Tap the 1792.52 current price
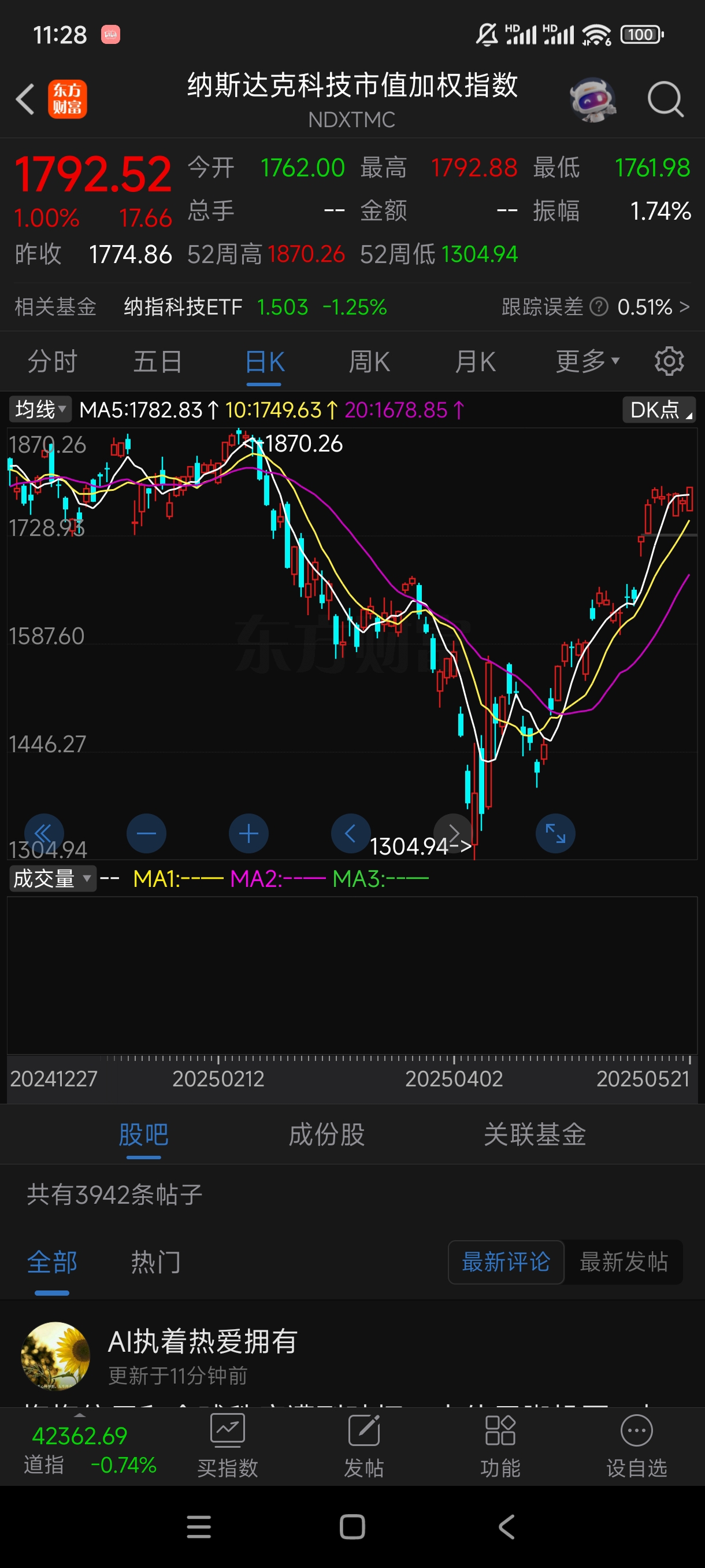 [x=93, y=174]
